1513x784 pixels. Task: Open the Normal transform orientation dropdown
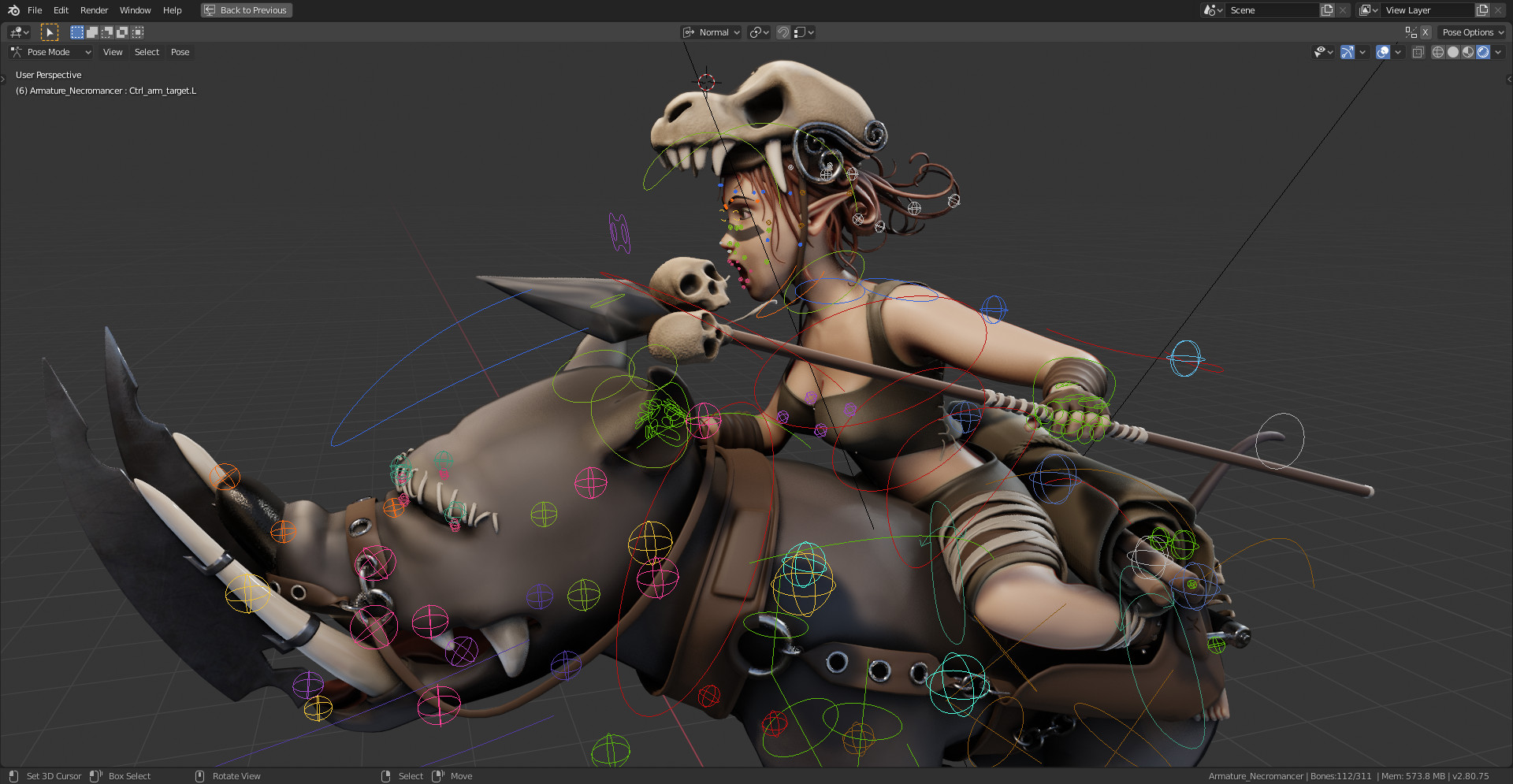[711, 32]
